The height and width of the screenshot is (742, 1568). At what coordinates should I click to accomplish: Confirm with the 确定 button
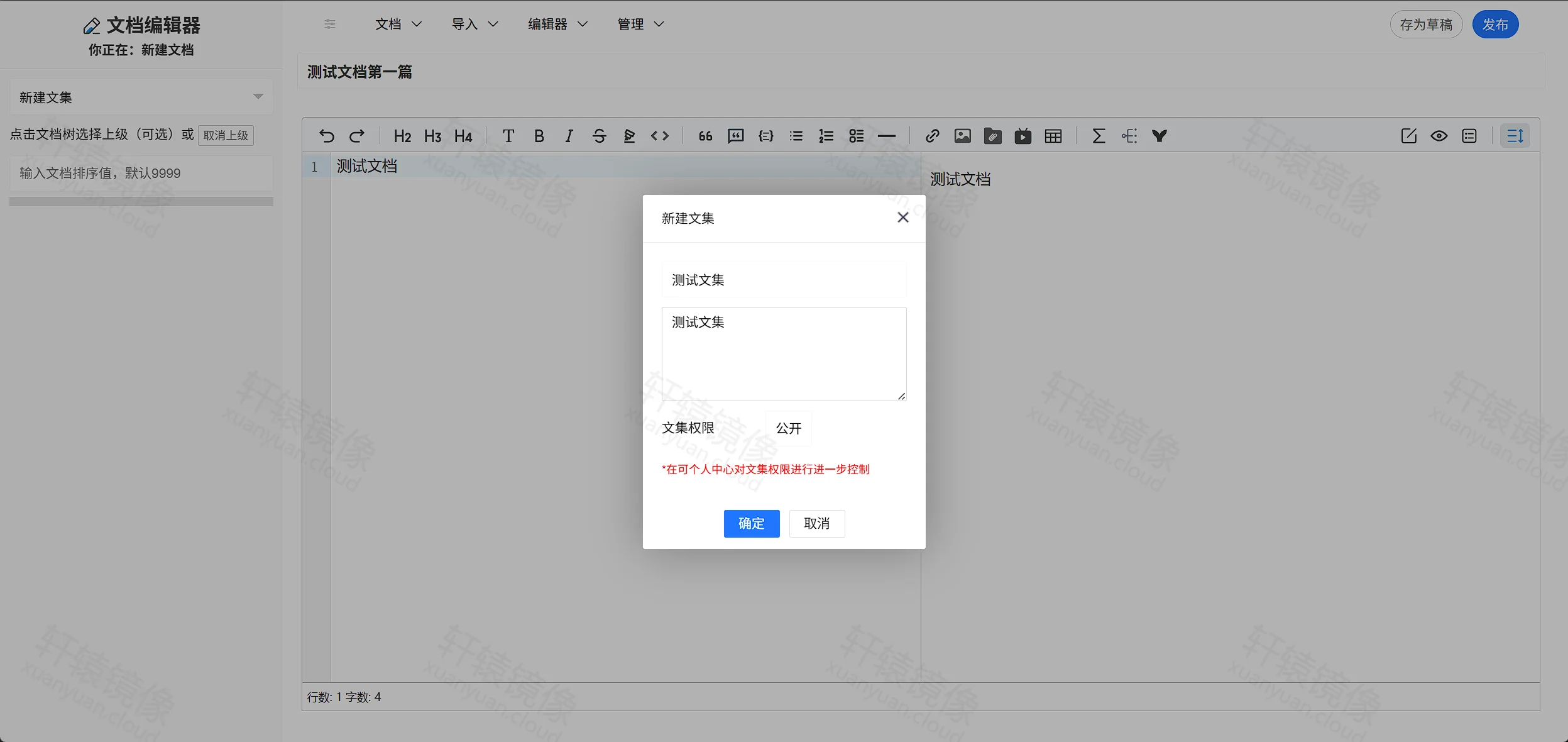(752, 523)
